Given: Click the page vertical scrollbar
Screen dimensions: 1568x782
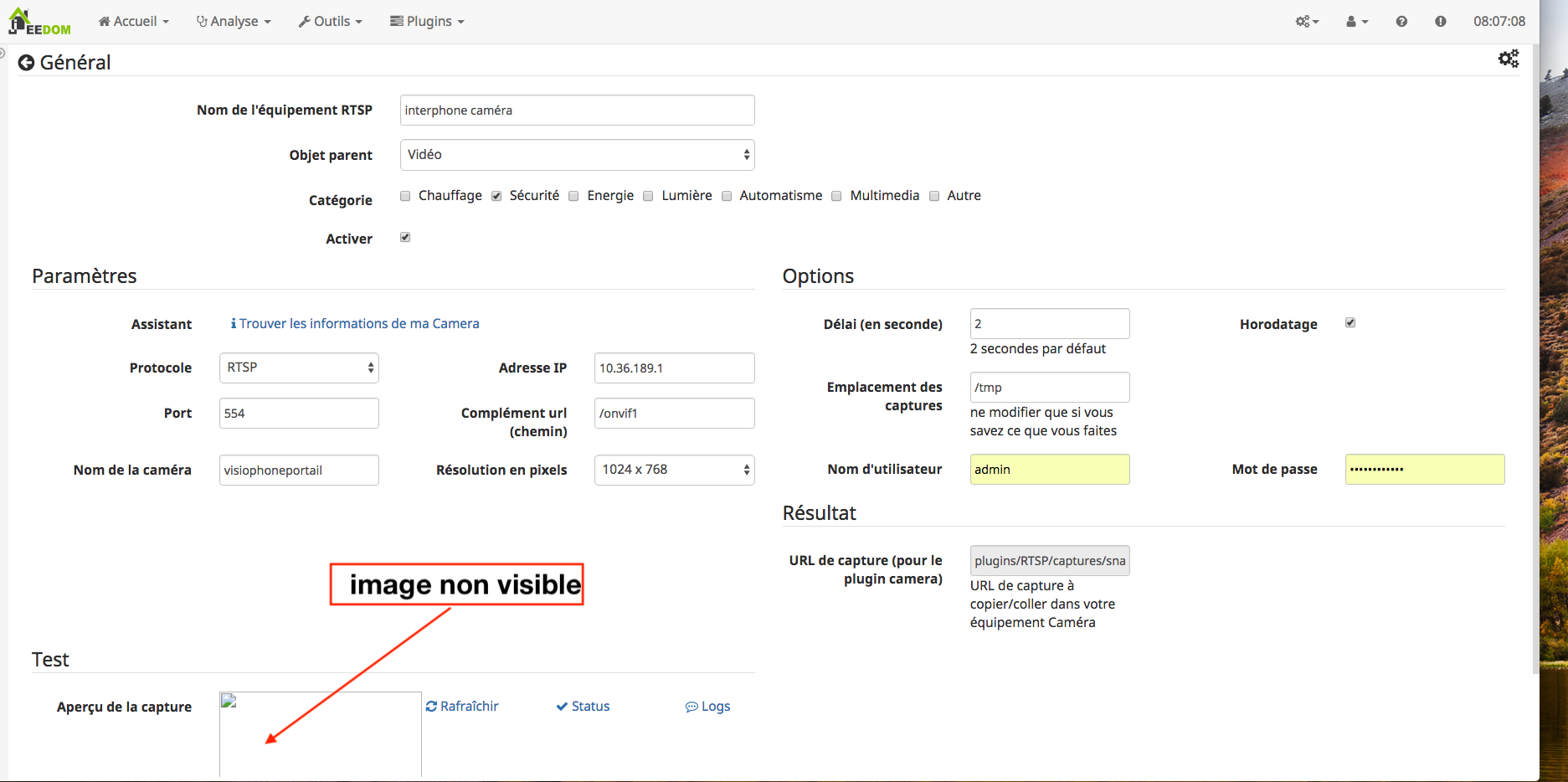Looking at the screenshot, I should 1535,360.
